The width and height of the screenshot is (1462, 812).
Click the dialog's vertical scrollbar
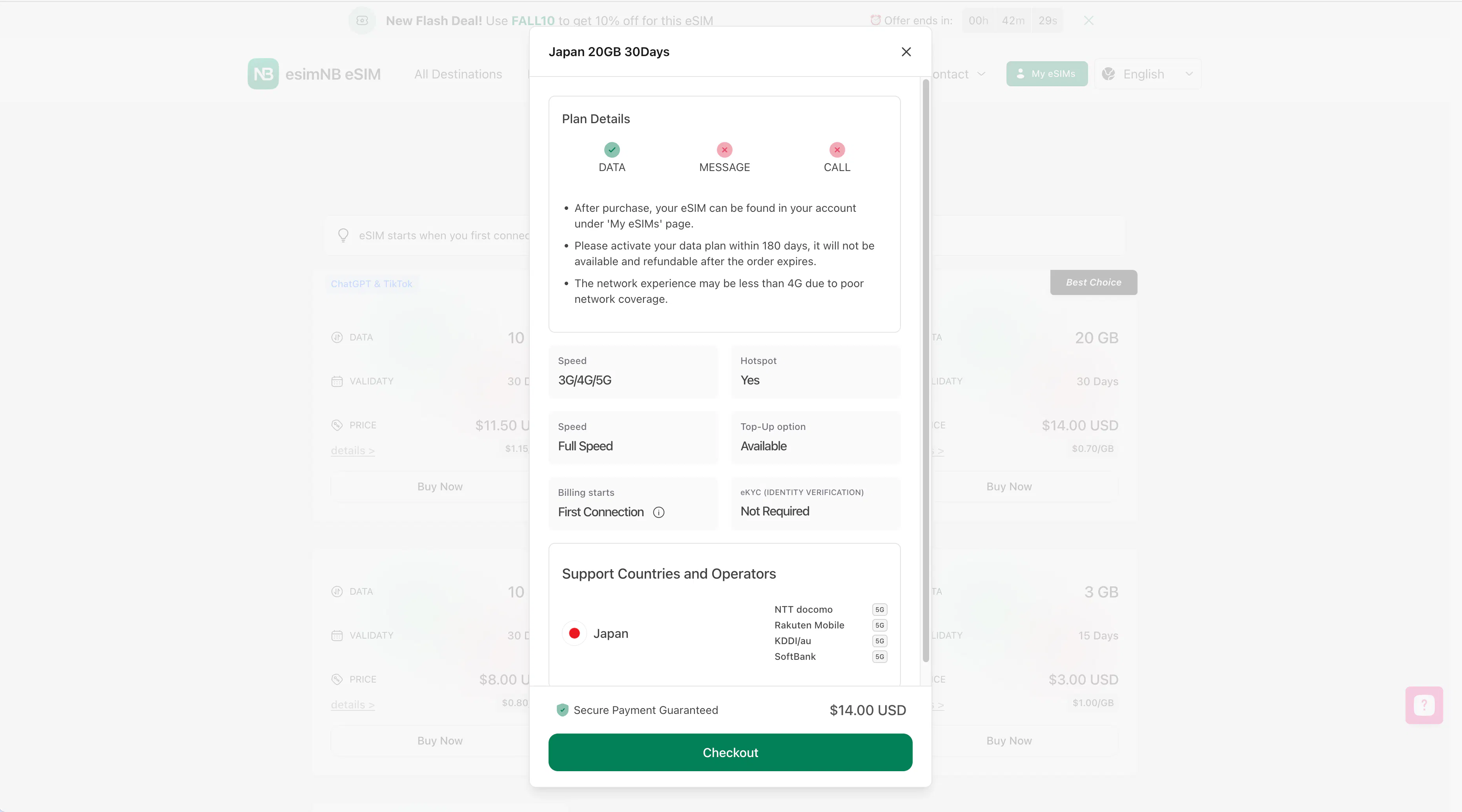pyautogui.click(x=925, y=370)
